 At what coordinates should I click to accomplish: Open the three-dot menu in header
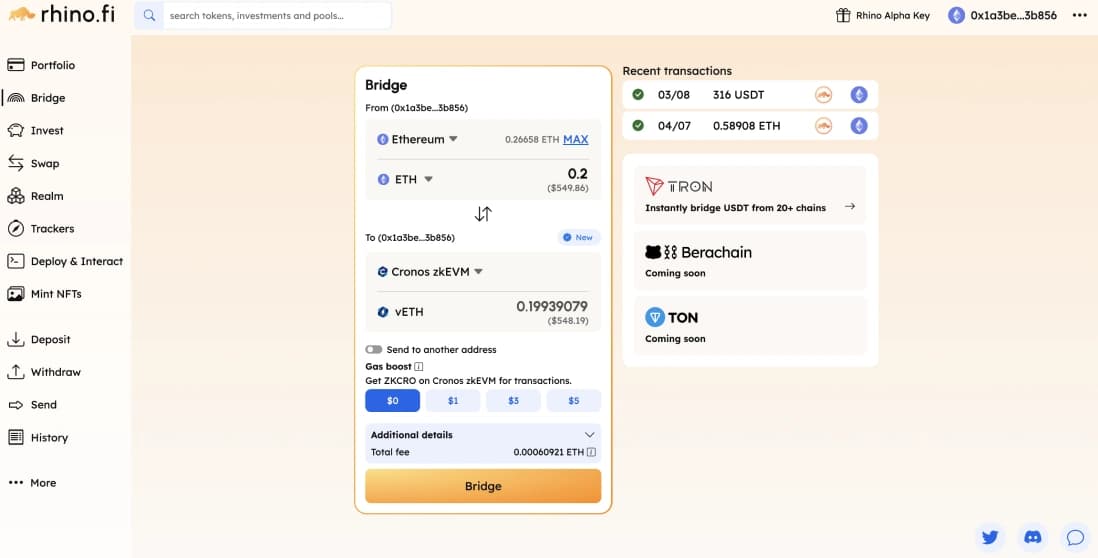(x=1079, y=15)
